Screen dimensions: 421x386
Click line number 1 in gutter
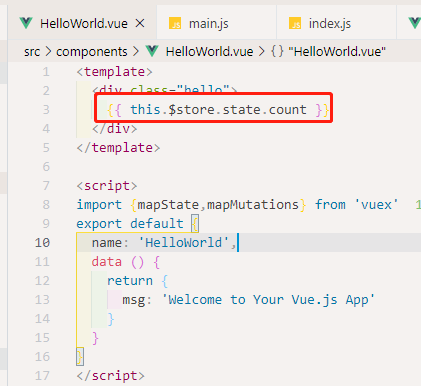(x=46, y=72)
